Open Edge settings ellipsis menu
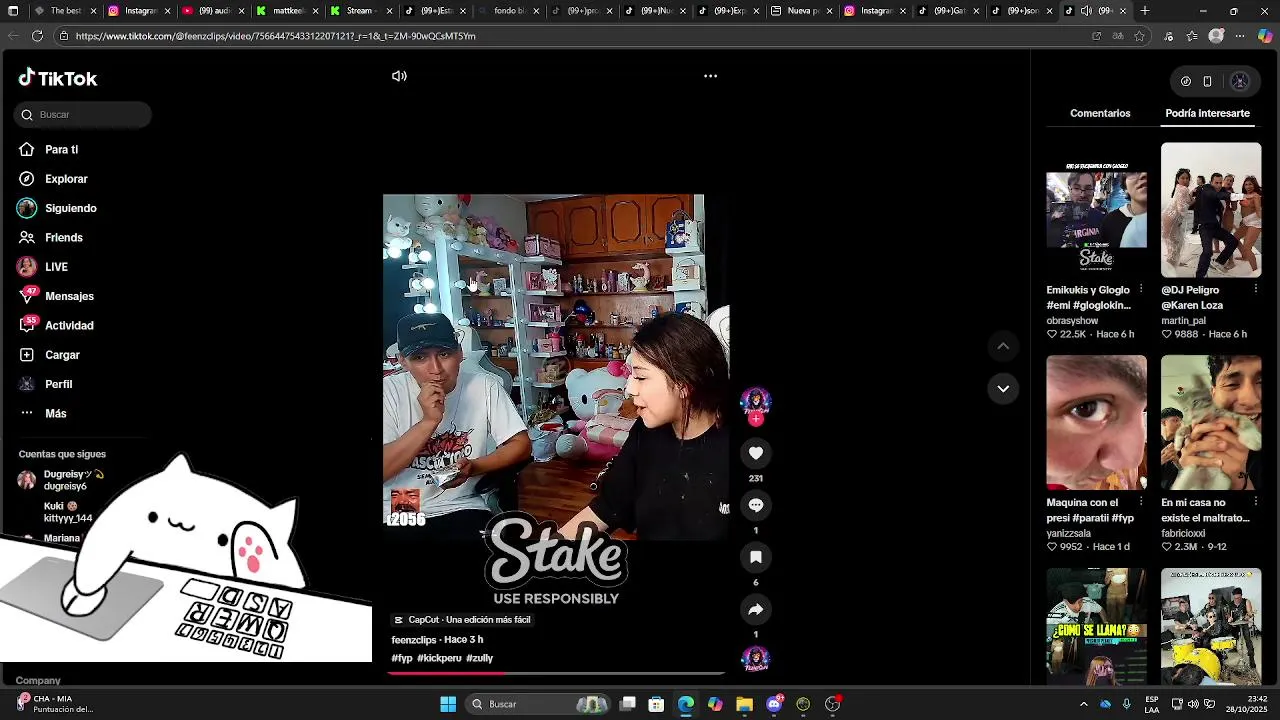1280x720 pixels. point(1240,36)
